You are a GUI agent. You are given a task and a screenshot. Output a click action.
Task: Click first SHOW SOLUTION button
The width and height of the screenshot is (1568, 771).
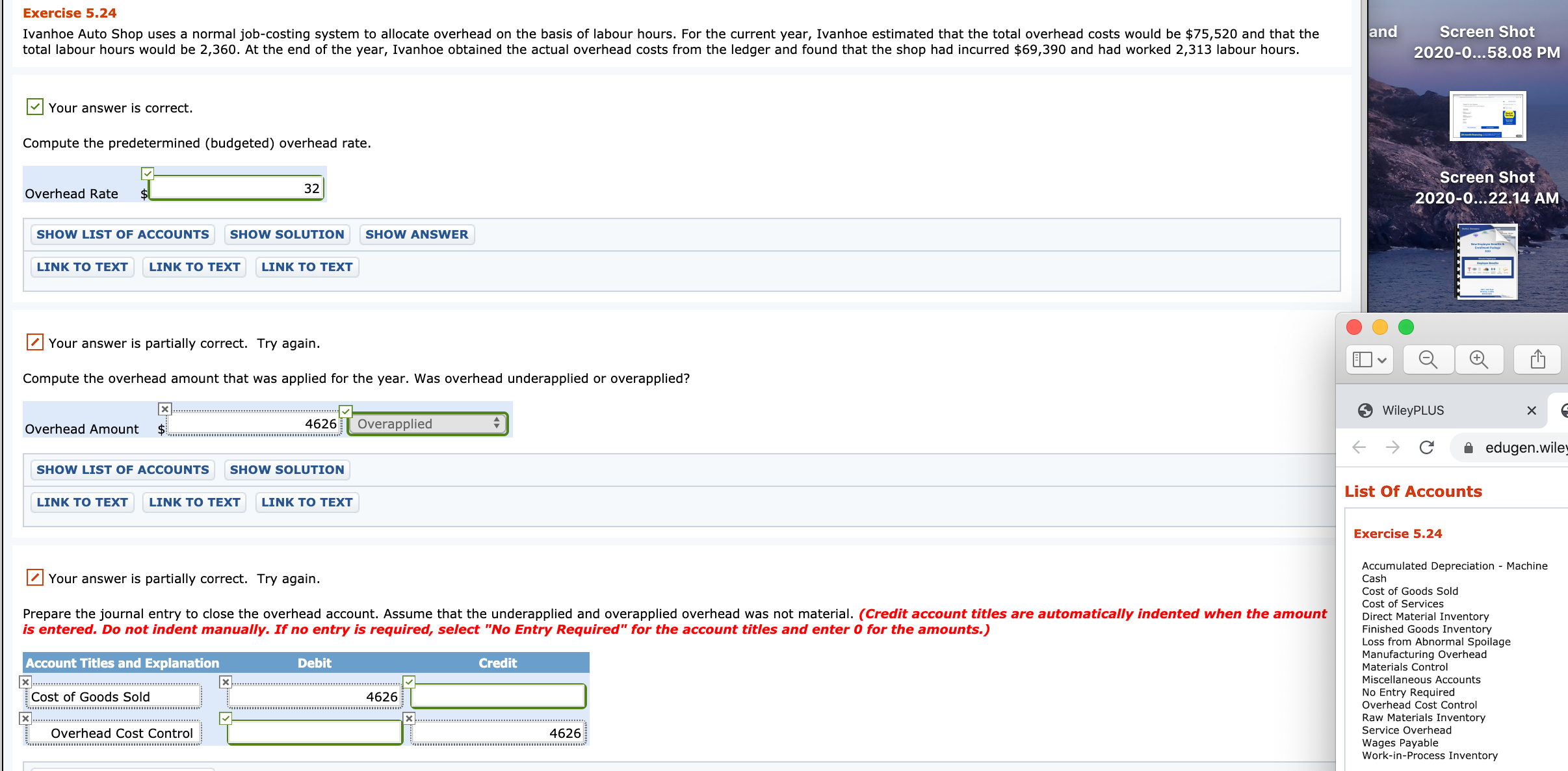(287, 234)
